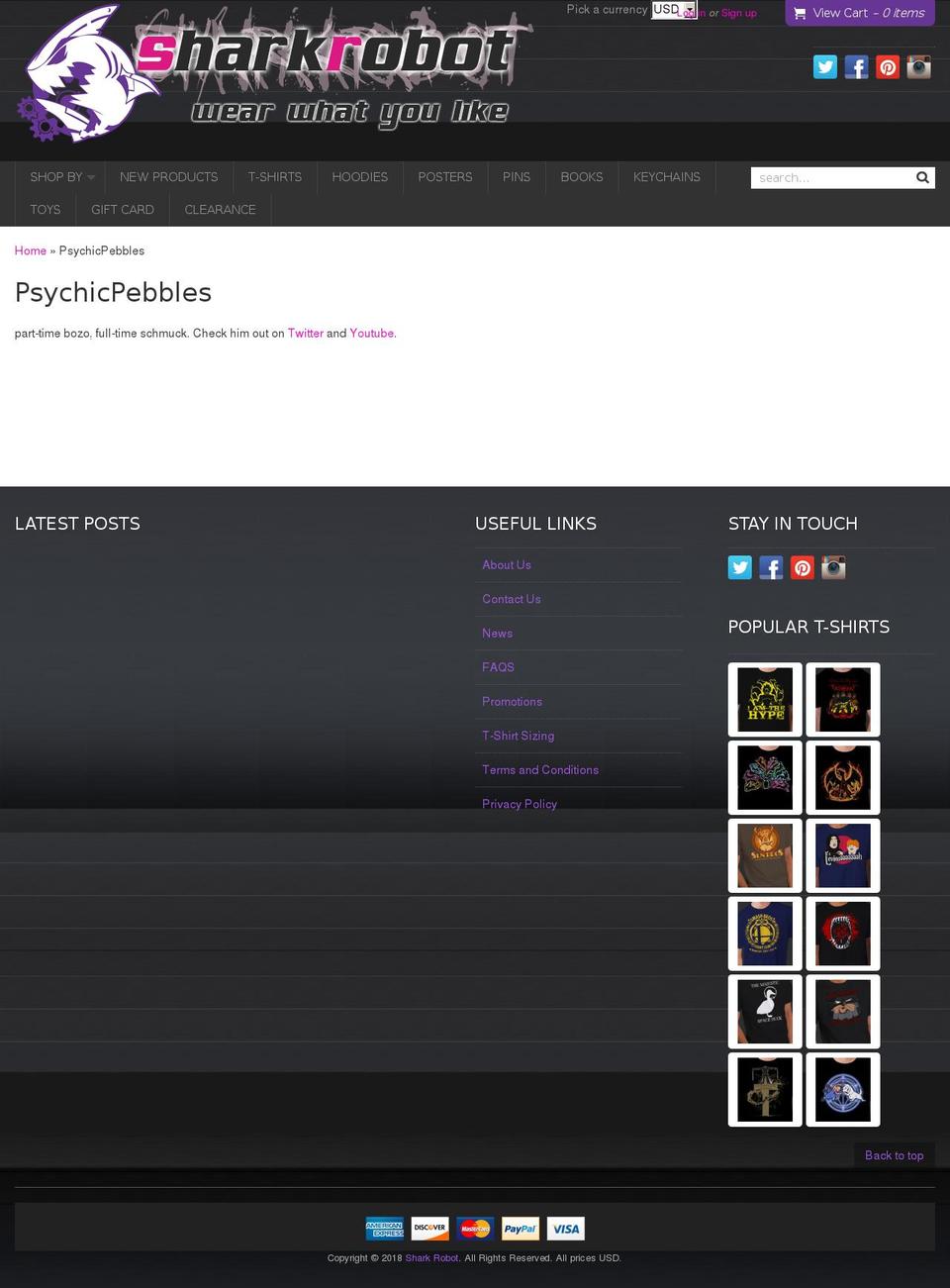Click the Home breadcrumb link
The height and width of the screenshot is (1288, 950).
[x=31, y=250]
